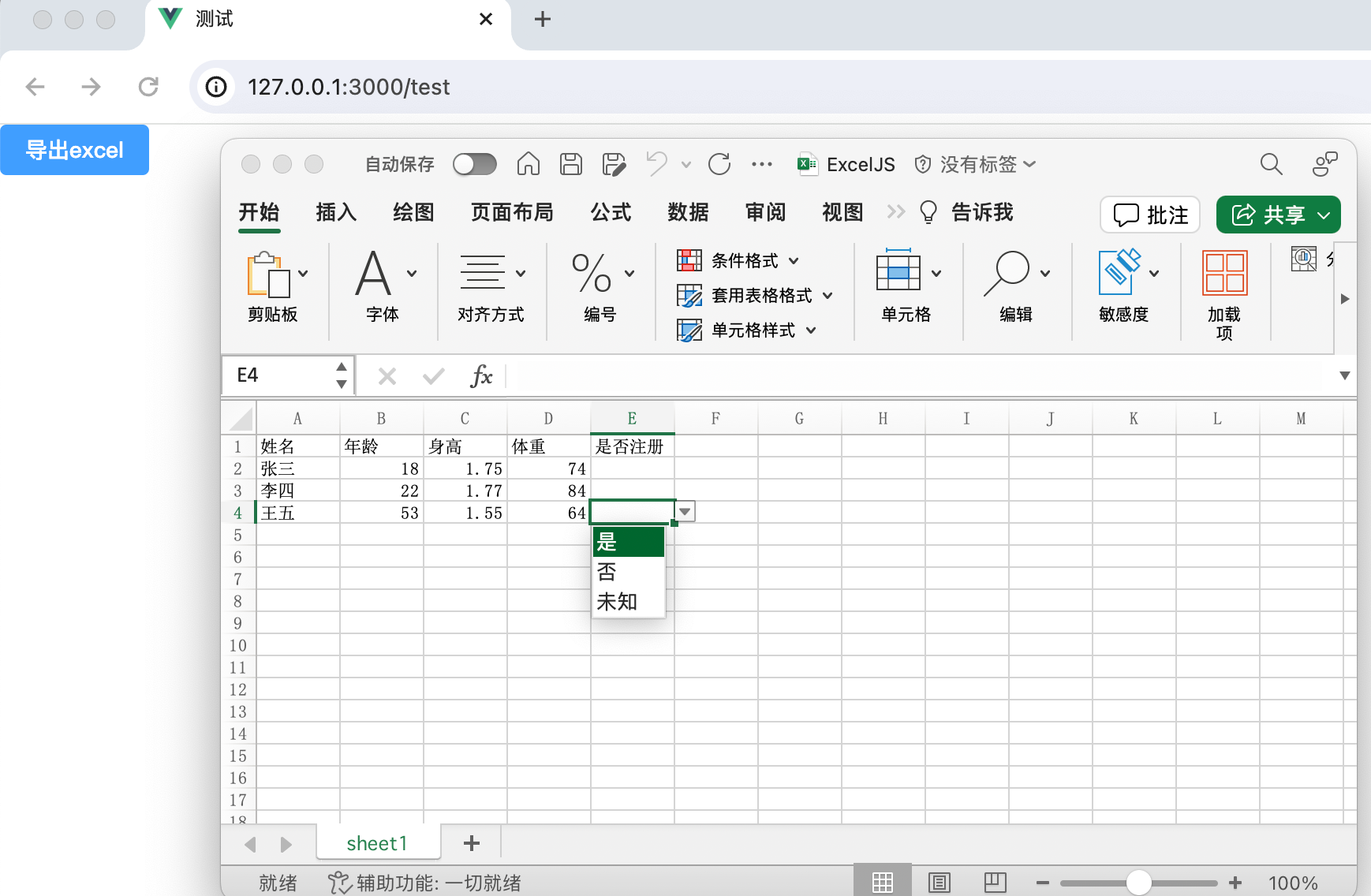Open the alignment (对齐方式) icon
Screen dimensions: 1371x896
pyautogui.click(x=483, y=273)
